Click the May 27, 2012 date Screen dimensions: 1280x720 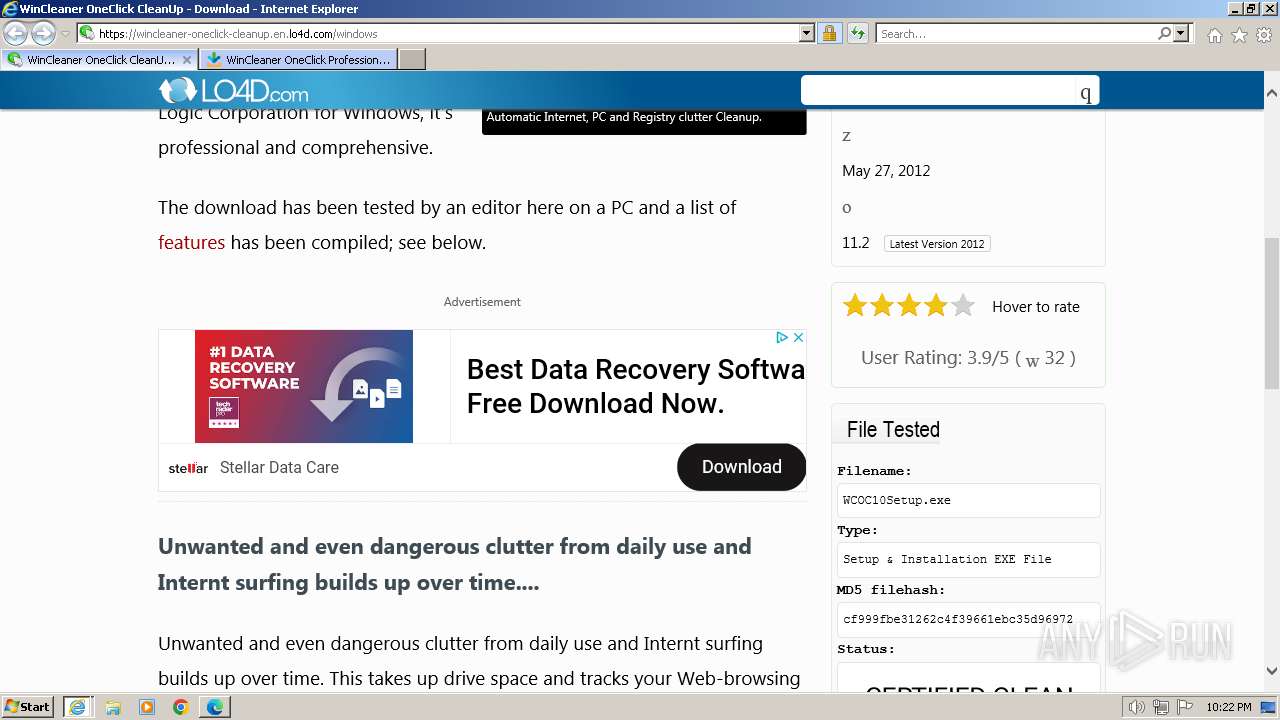pos(886,171)
